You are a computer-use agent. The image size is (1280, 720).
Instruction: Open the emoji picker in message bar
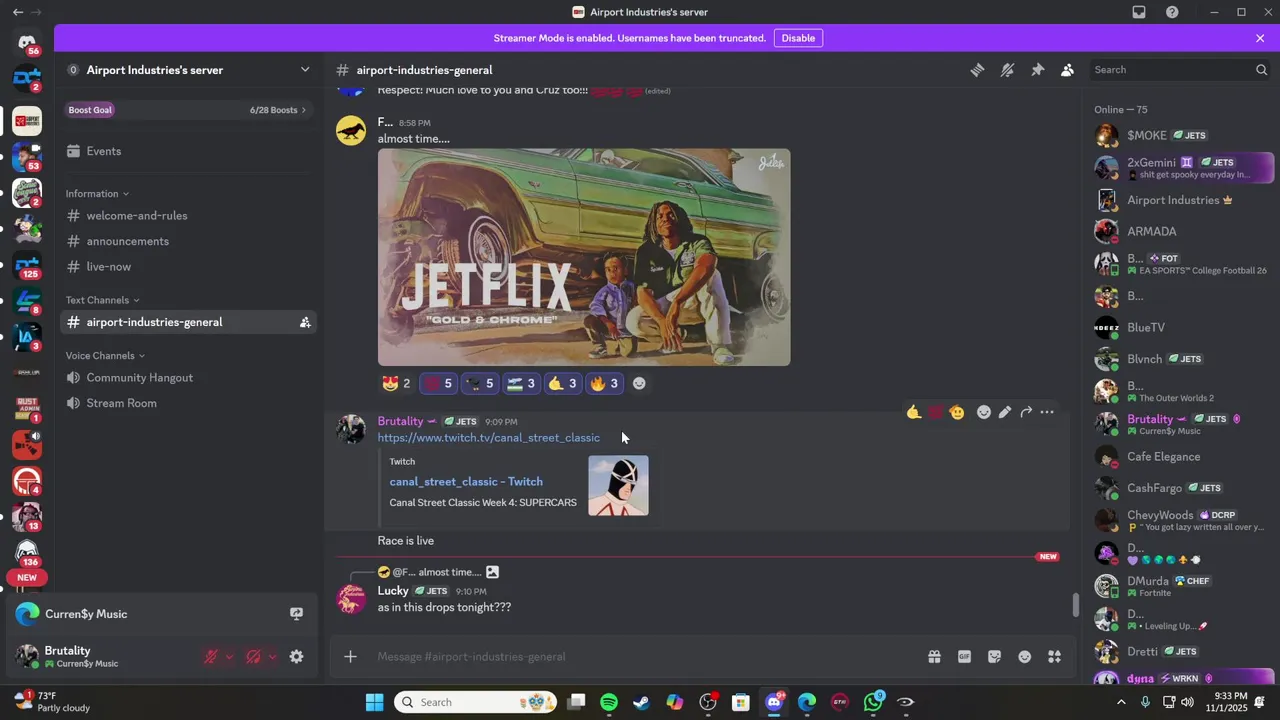click(x=1024, y=657)
